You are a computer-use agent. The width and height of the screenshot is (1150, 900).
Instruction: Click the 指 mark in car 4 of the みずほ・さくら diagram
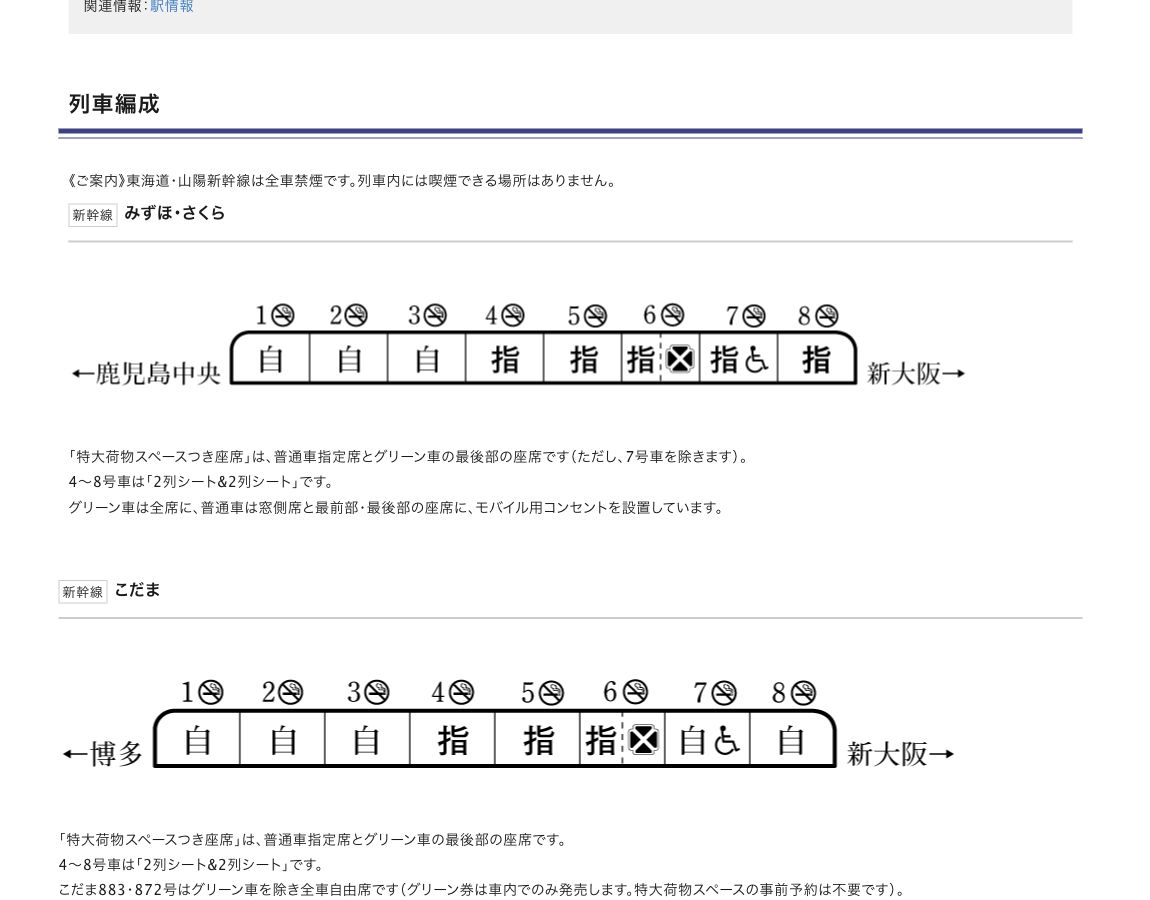[505, 359]
